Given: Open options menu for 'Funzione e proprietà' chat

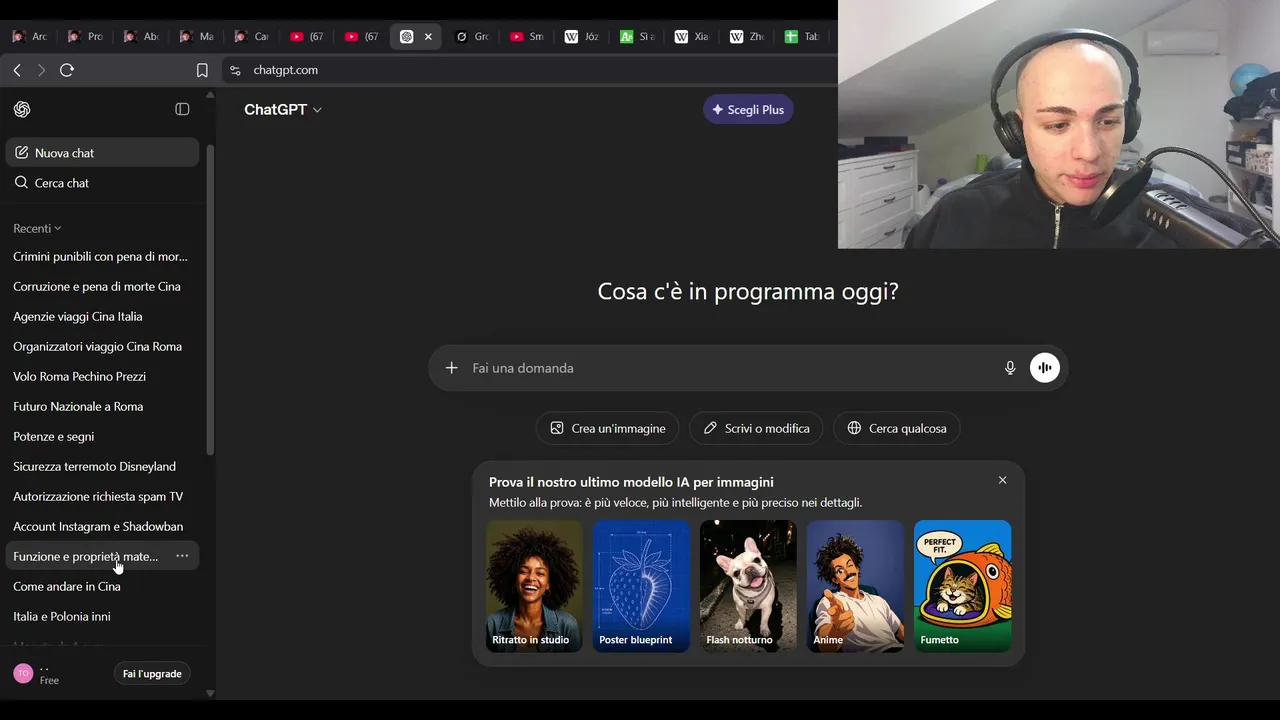Looking at the screenshot, I should click(182, 556).
